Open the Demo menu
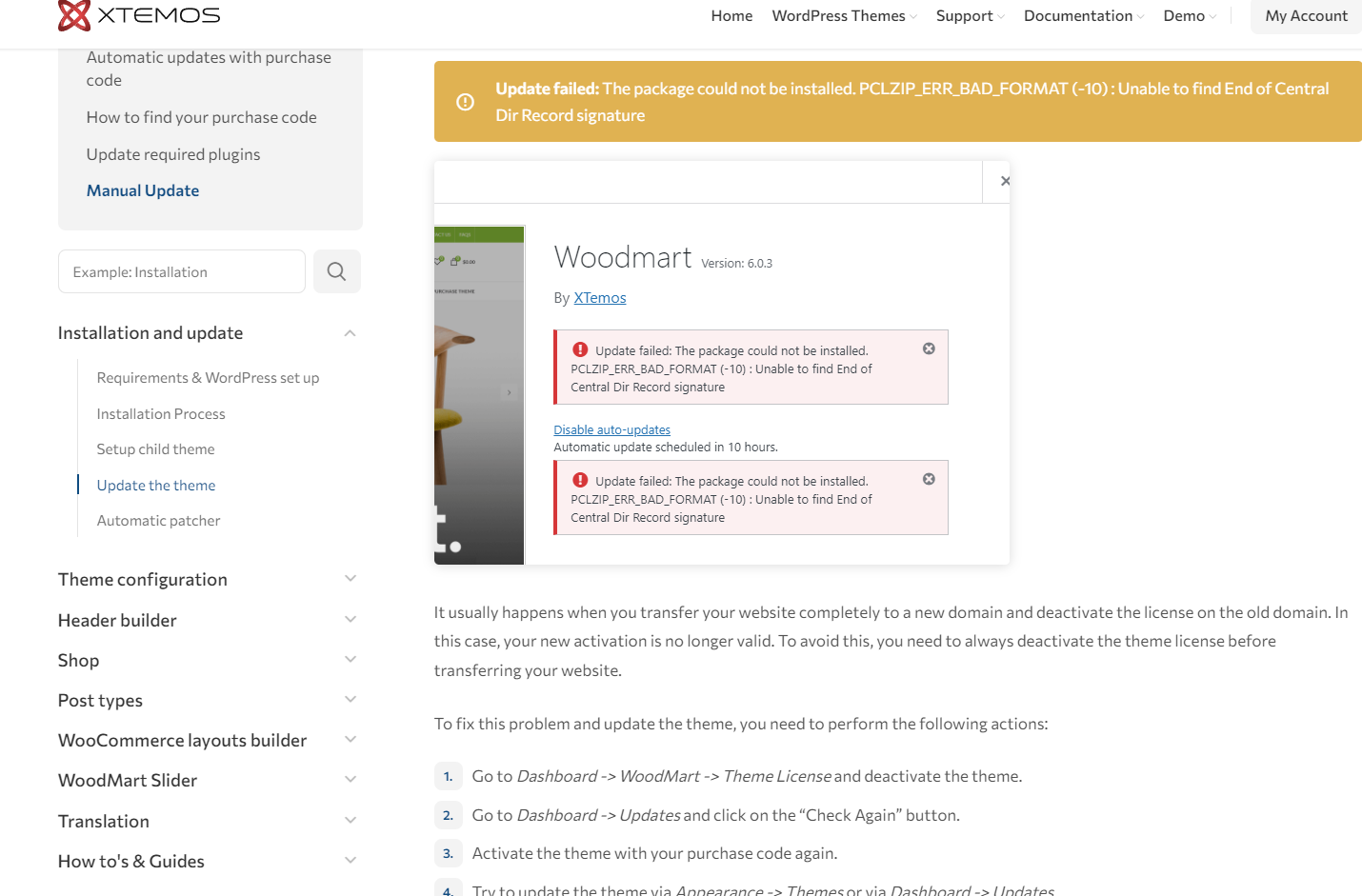 click(x=1190, y=15)
